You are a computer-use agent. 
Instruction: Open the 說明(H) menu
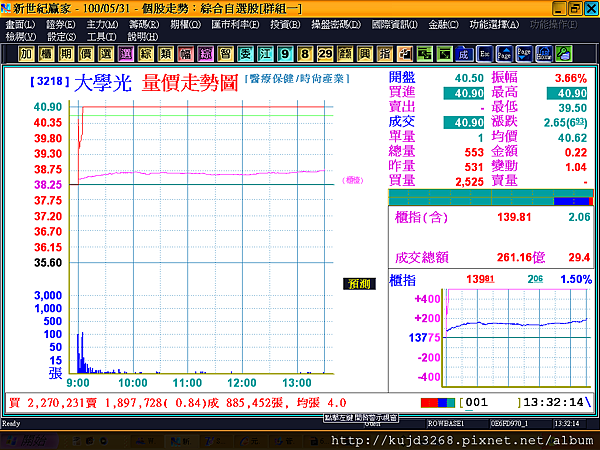143,37
